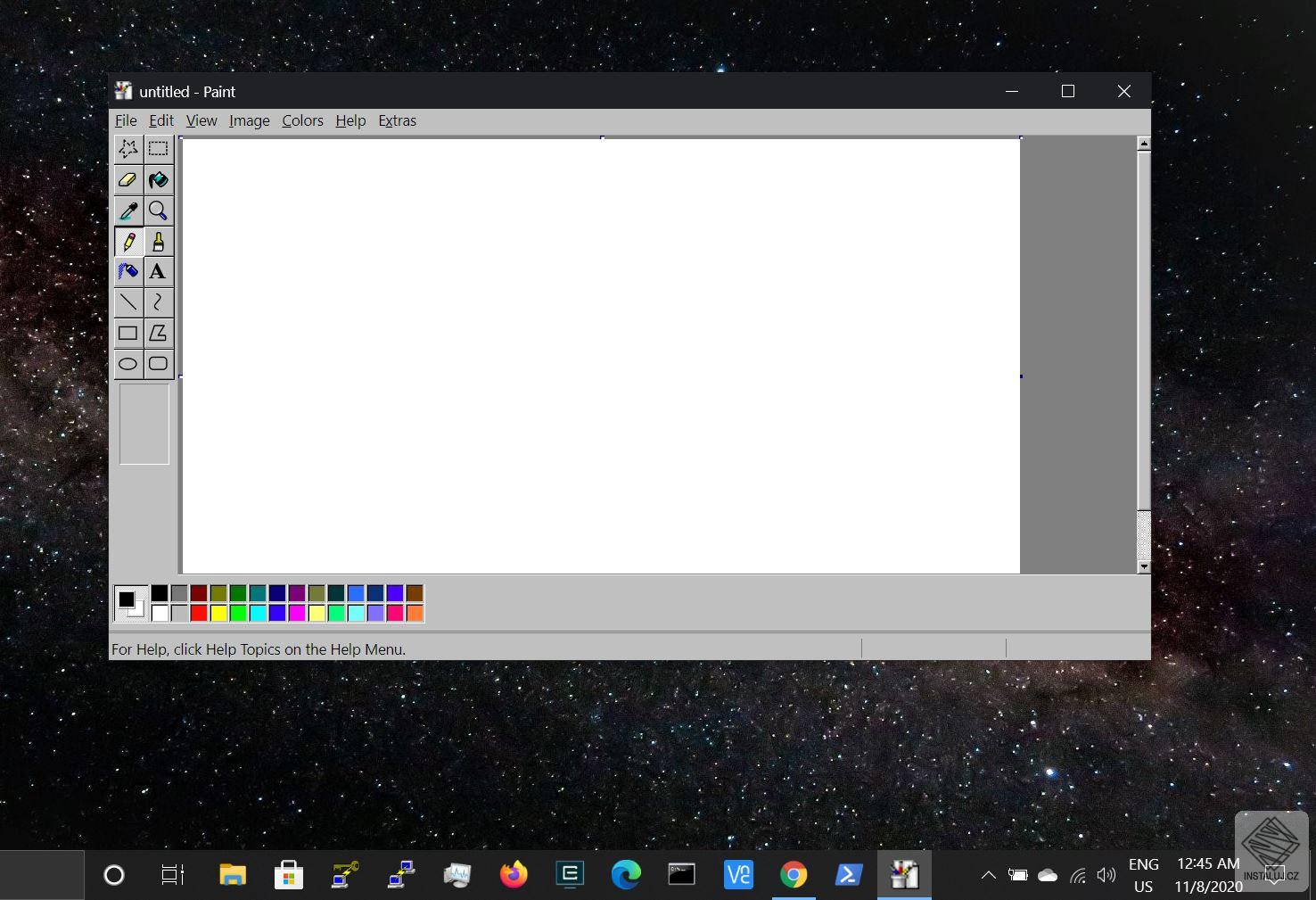The width and height of the screenshot is (1316, 900).
Task: Pick the magenta palette swatch
Action: coord(297,613)
